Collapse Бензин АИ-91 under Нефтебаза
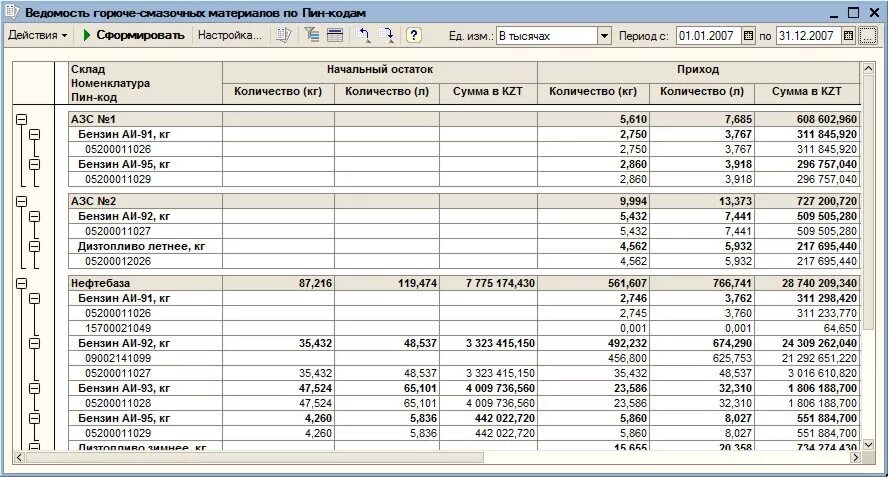888x477 pixels. [35, 298]
